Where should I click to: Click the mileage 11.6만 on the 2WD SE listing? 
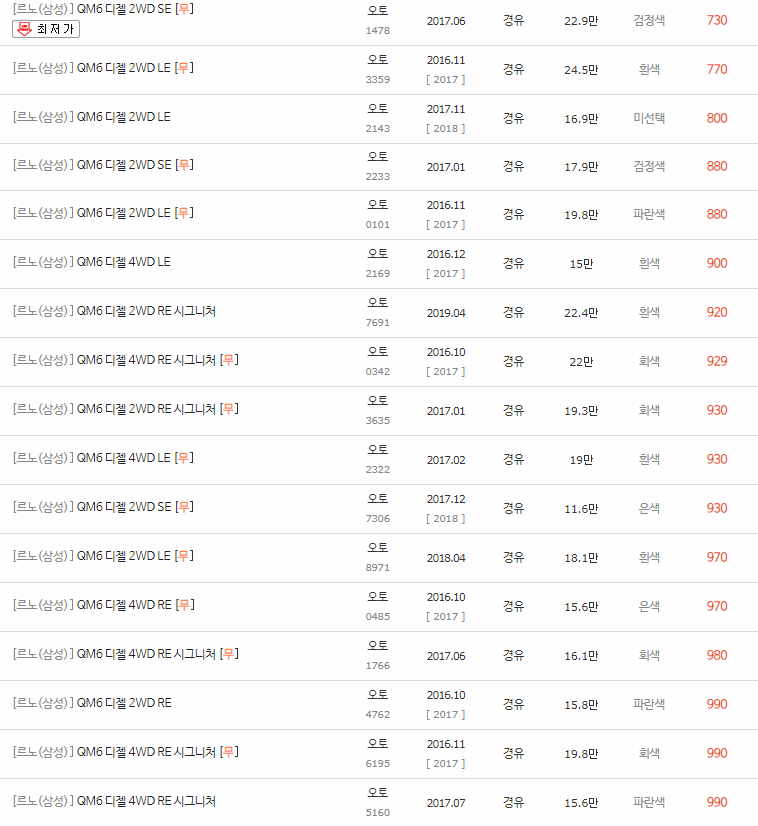click(581, 507)
